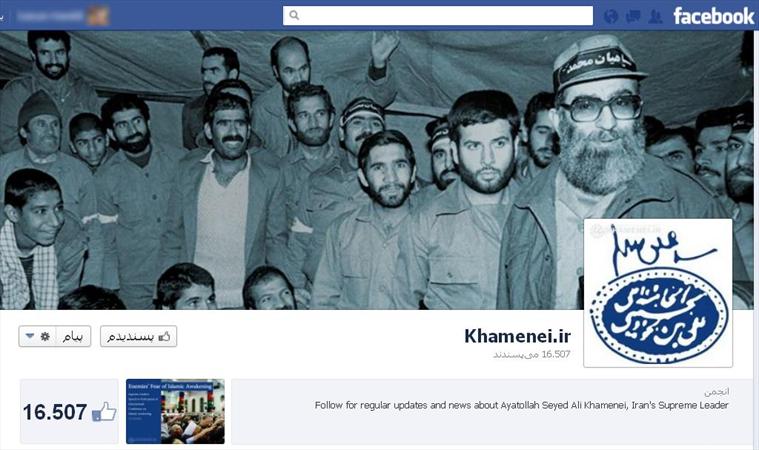Viewport: 759px width, 450px height.
Task: Expand the arrow beside the gear icon
Action: pos(30,336)
